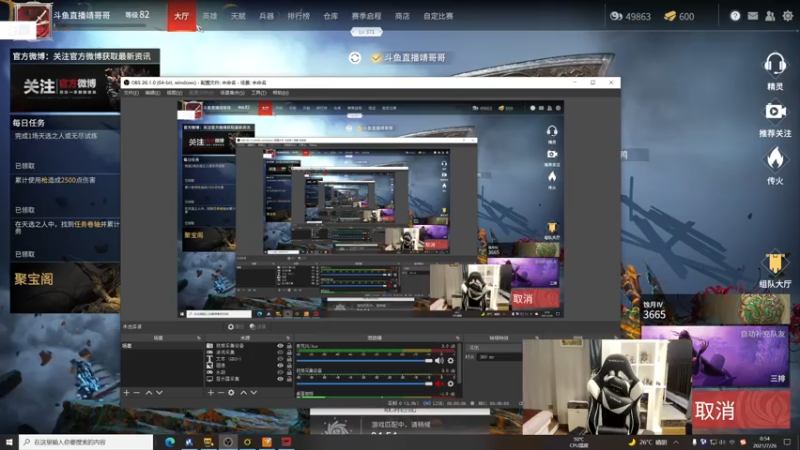Toggle the lock on 视频采集设备 source
This screenshot has width=800, height=450.
289,345
